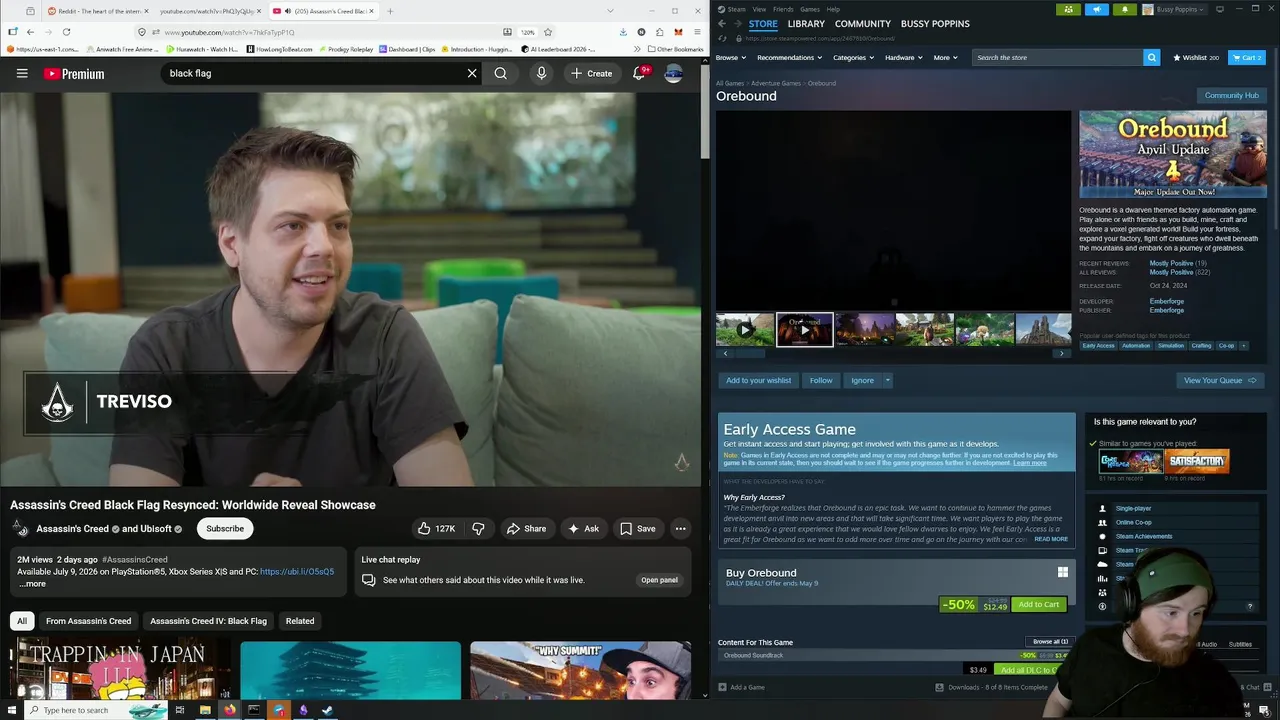
Task: Open ubi.li link in description
Action: click(x=297, y=572)
